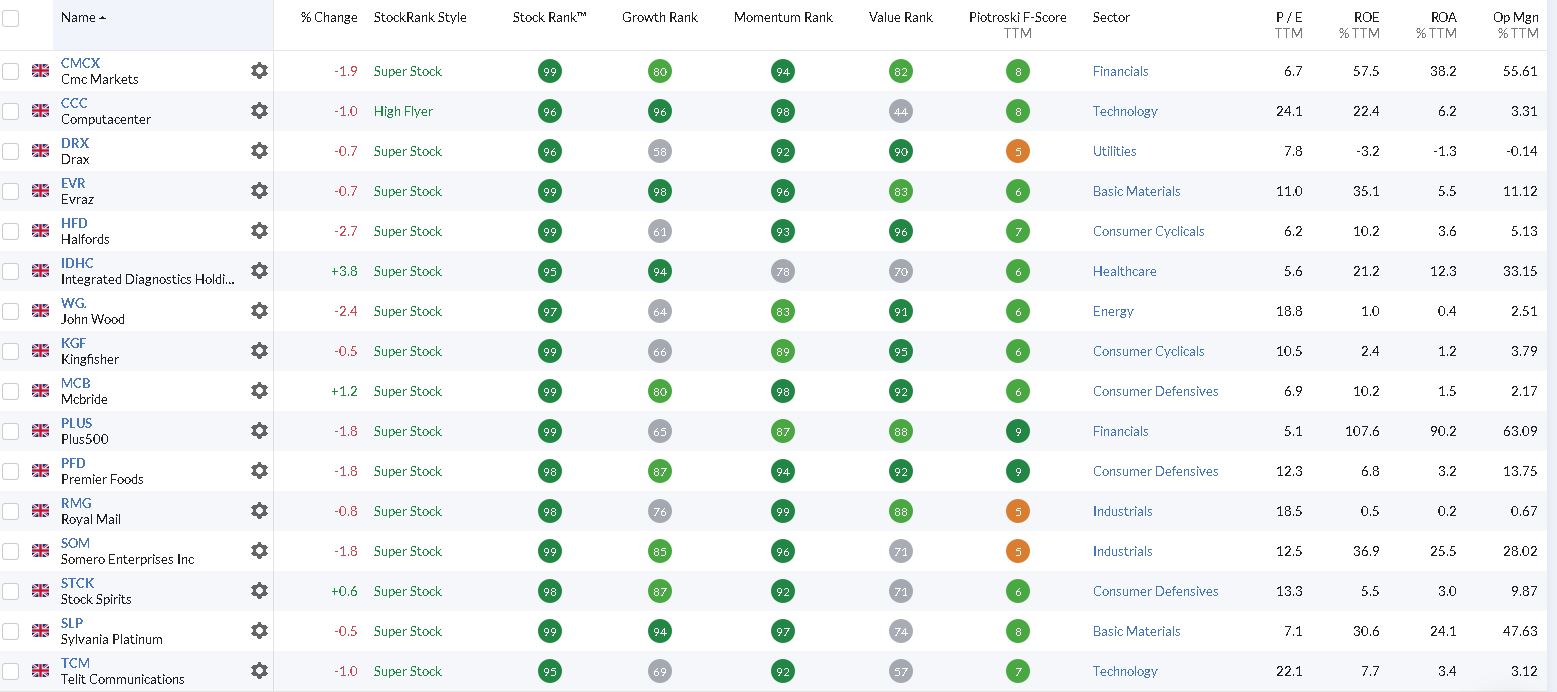Sort by the Growth Rank column header
This screenshot has width=1557, height=692.
[660, 17]
